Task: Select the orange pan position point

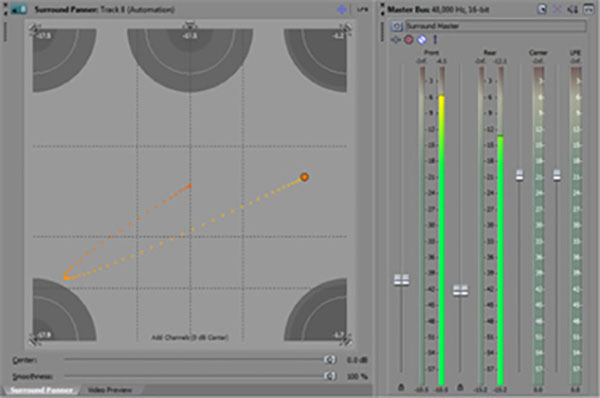Action: pyautogui.click(x=304, y=177)
